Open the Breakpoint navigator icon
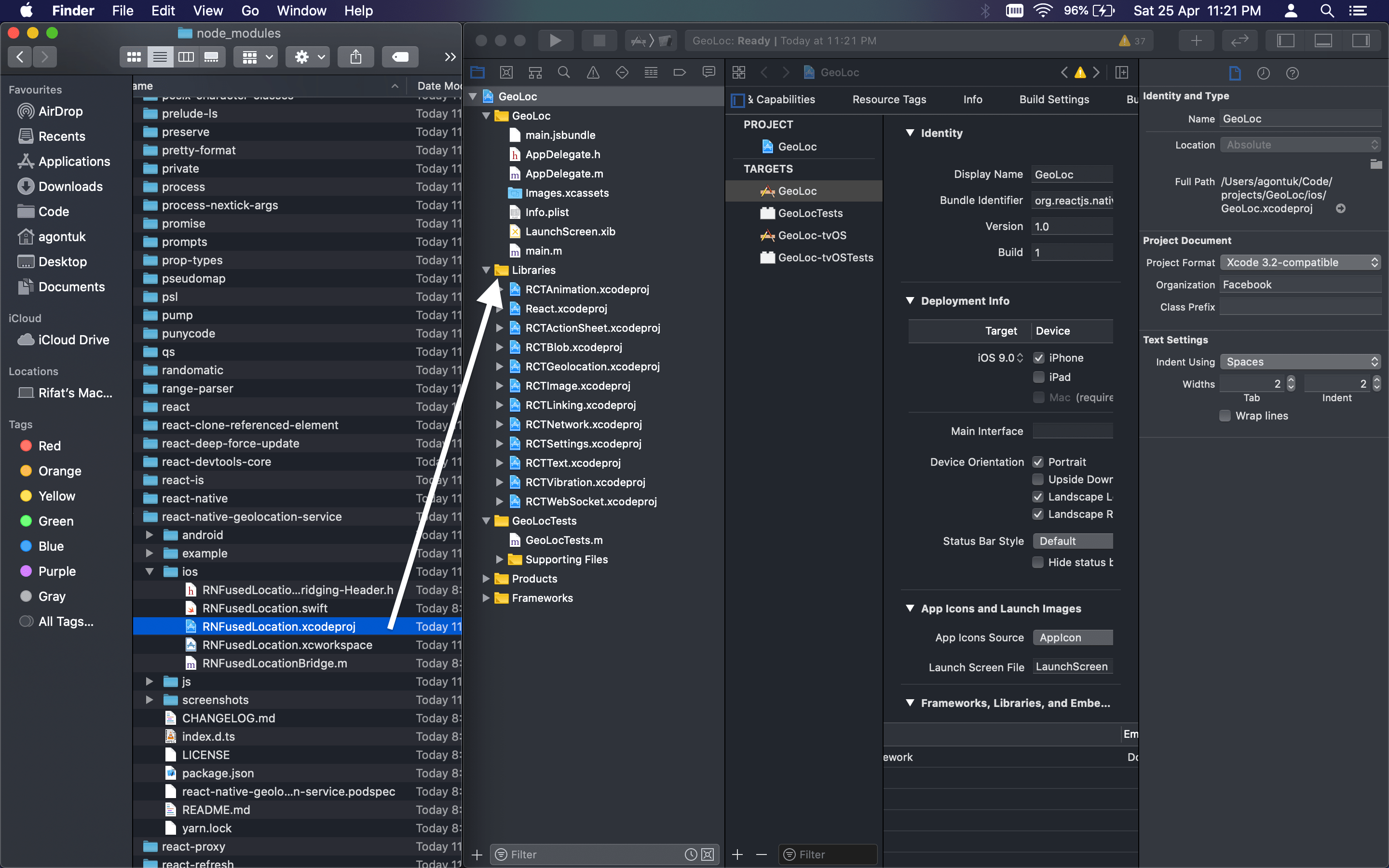This screenshot has width=1389, height=868. (x=680, y=72)
